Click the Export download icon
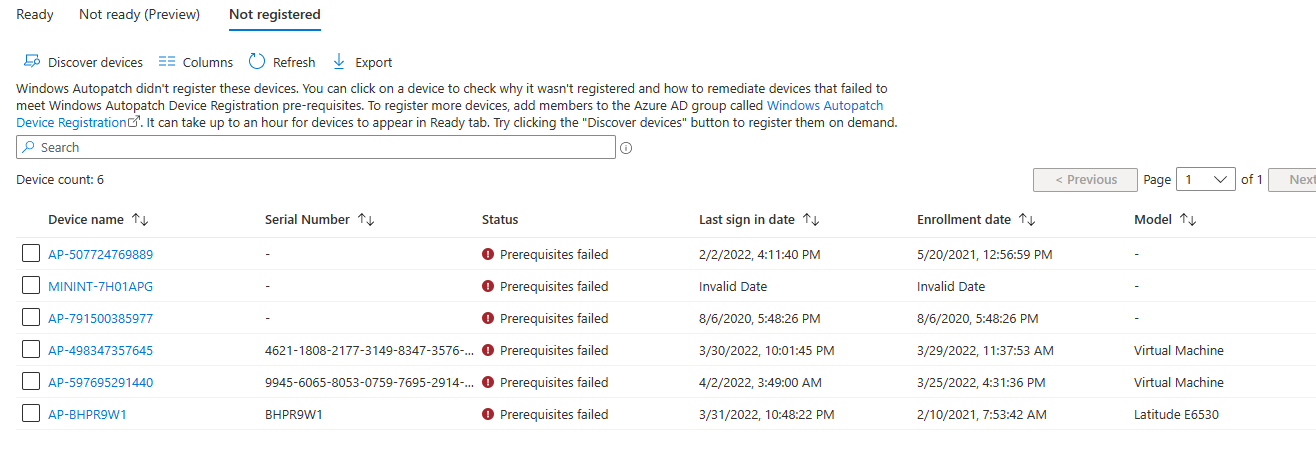Image resolution: width=1316 pixels, height=463 pixels. 339,62
